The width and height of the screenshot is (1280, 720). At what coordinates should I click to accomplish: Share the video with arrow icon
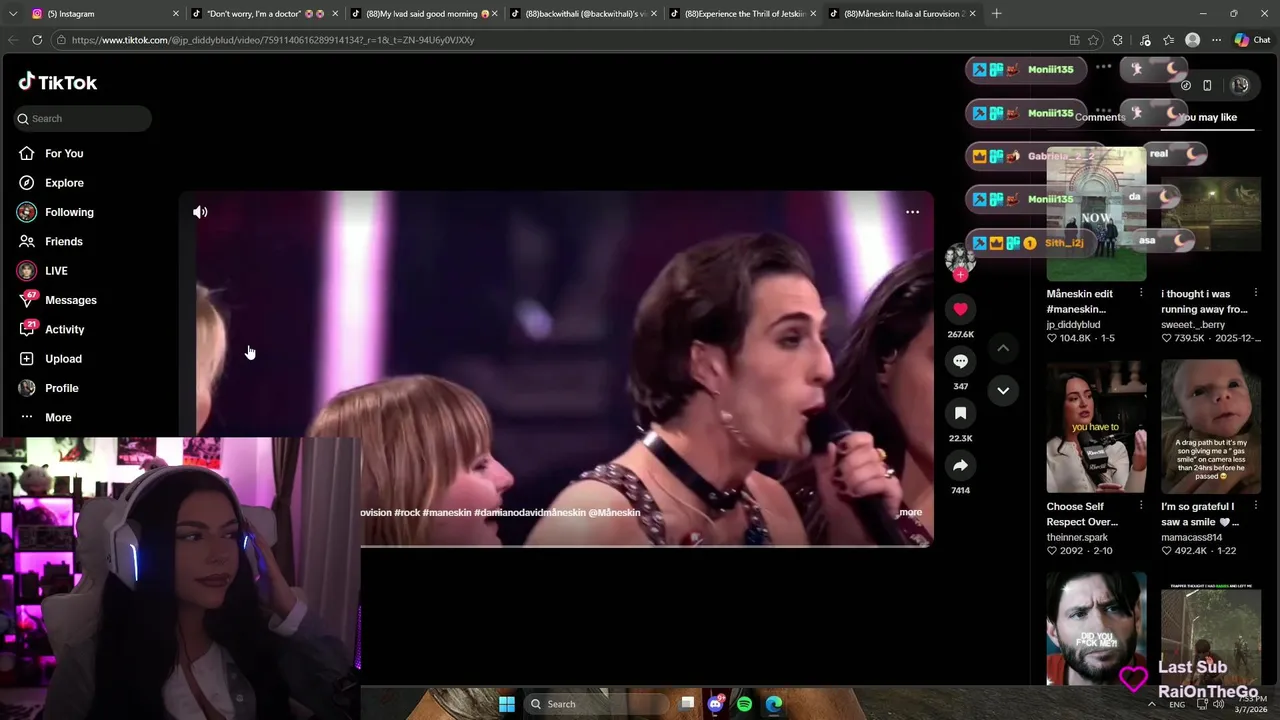(x=960, y=465)
